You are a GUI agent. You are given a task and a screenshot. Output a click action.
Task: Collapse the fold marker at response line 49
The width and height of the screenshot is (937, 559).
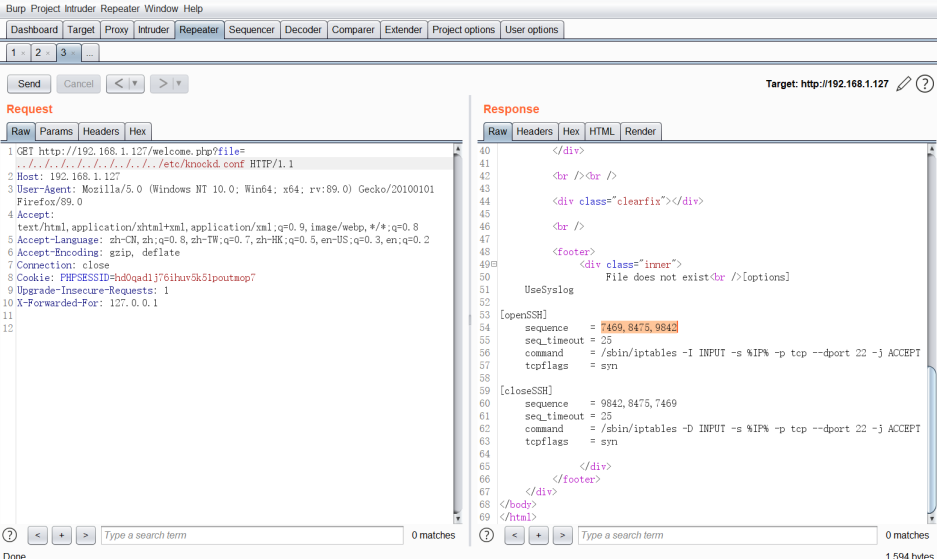point(494,264)
